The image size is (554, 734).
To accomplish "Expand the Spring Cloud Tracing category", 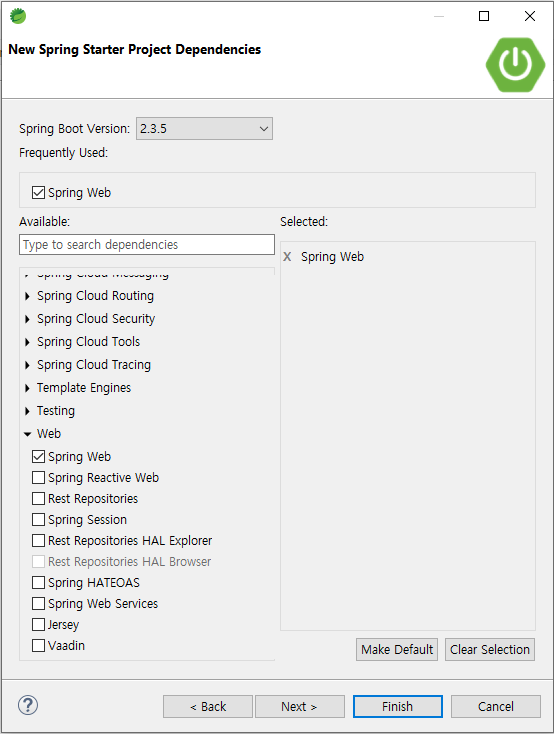I will (27, 365).
